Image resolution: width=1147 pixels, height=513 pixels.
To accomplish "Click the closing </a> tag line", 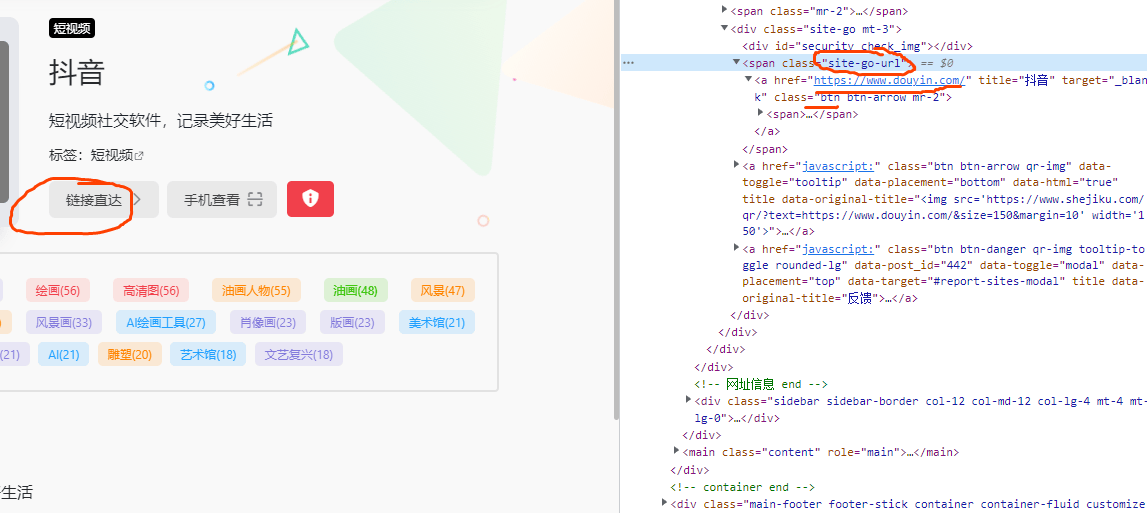I will click(767, 132).
